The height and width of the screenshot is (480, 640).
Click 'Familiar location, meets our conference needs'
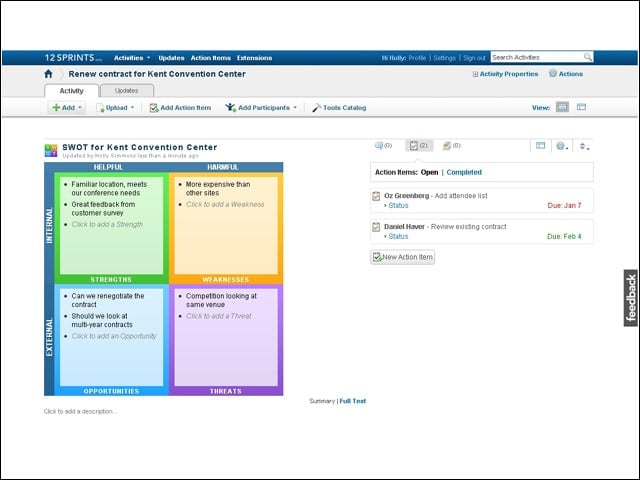pyautogui.click(x=109, y=189)
